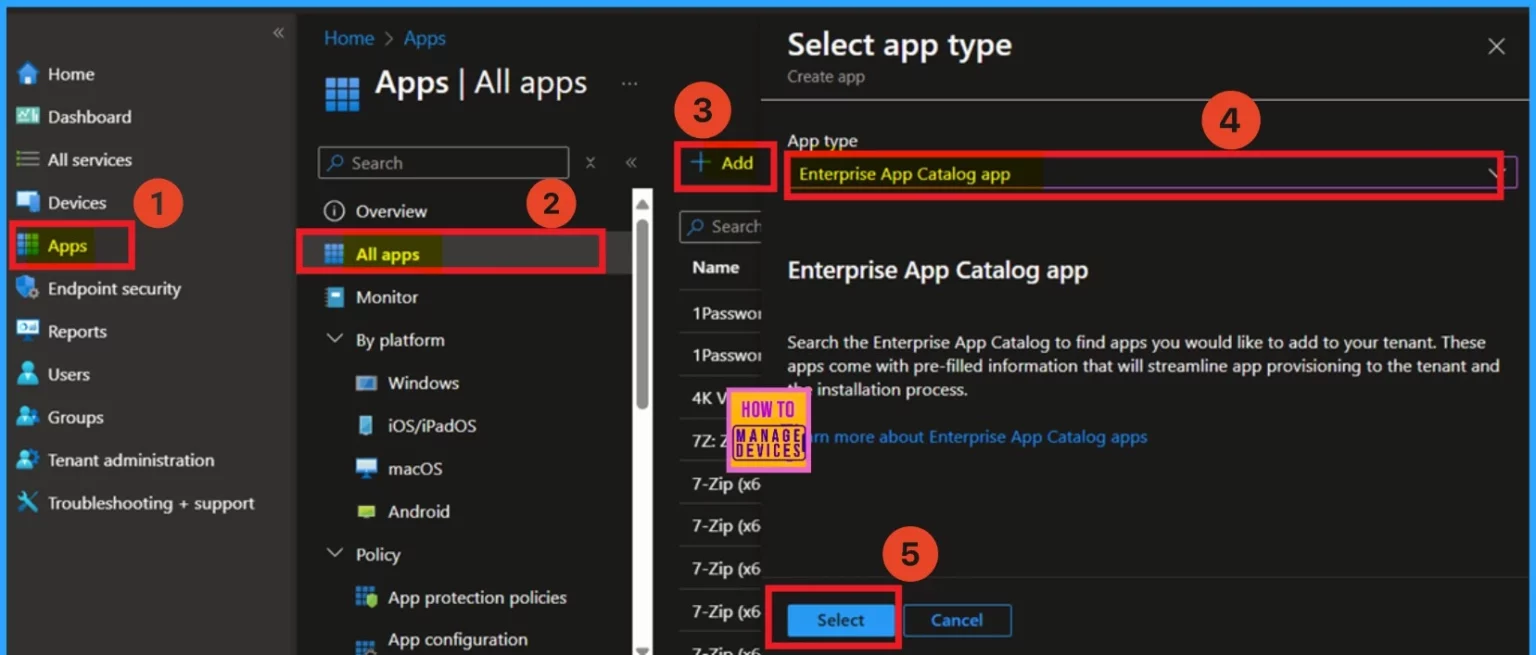The height and width of the screenshot is (655, 1536).
Task: Select Android under By platform
Action: point(419,512)
